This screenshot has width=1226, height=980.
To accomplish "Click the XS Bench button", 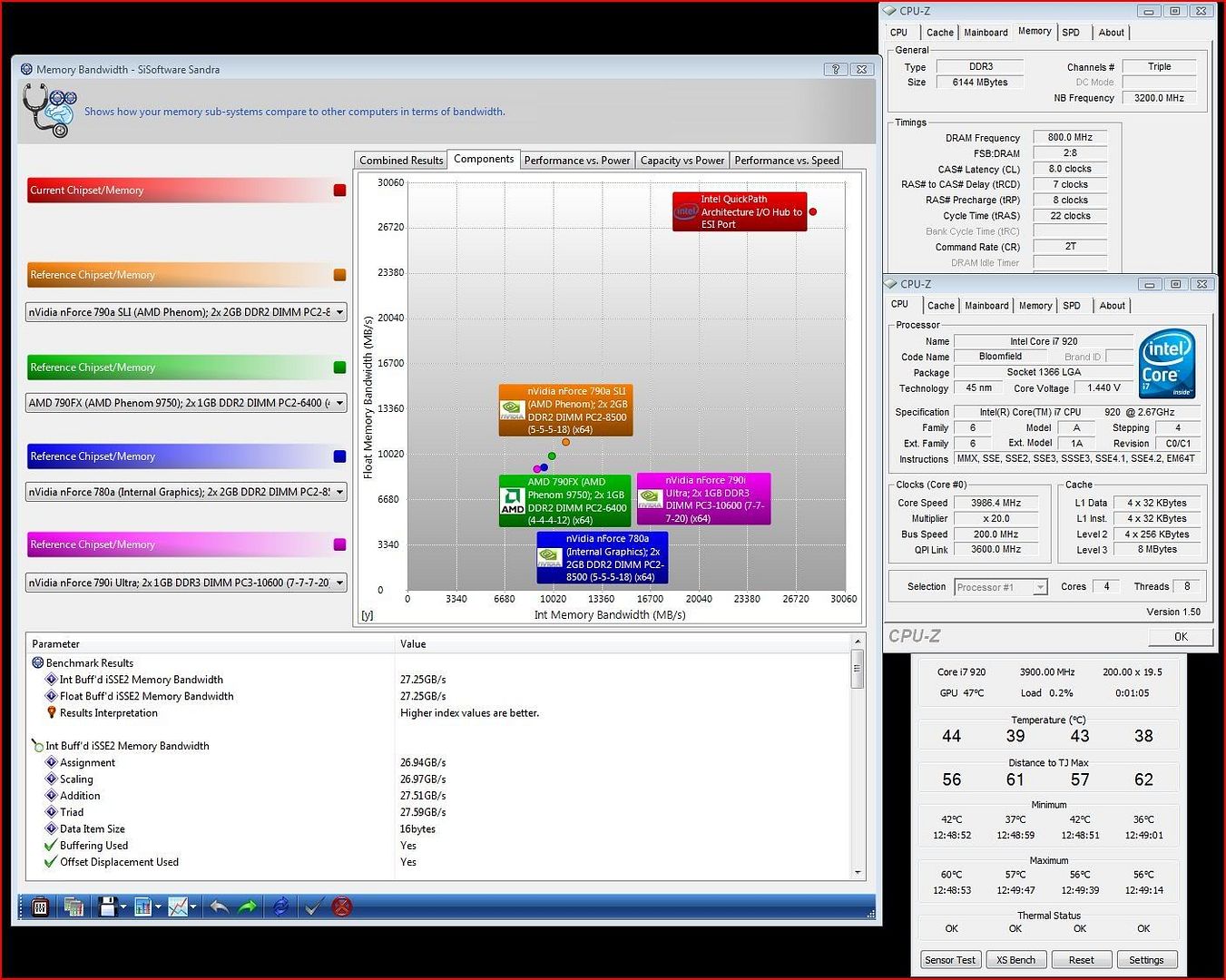I will [1015, 960].
